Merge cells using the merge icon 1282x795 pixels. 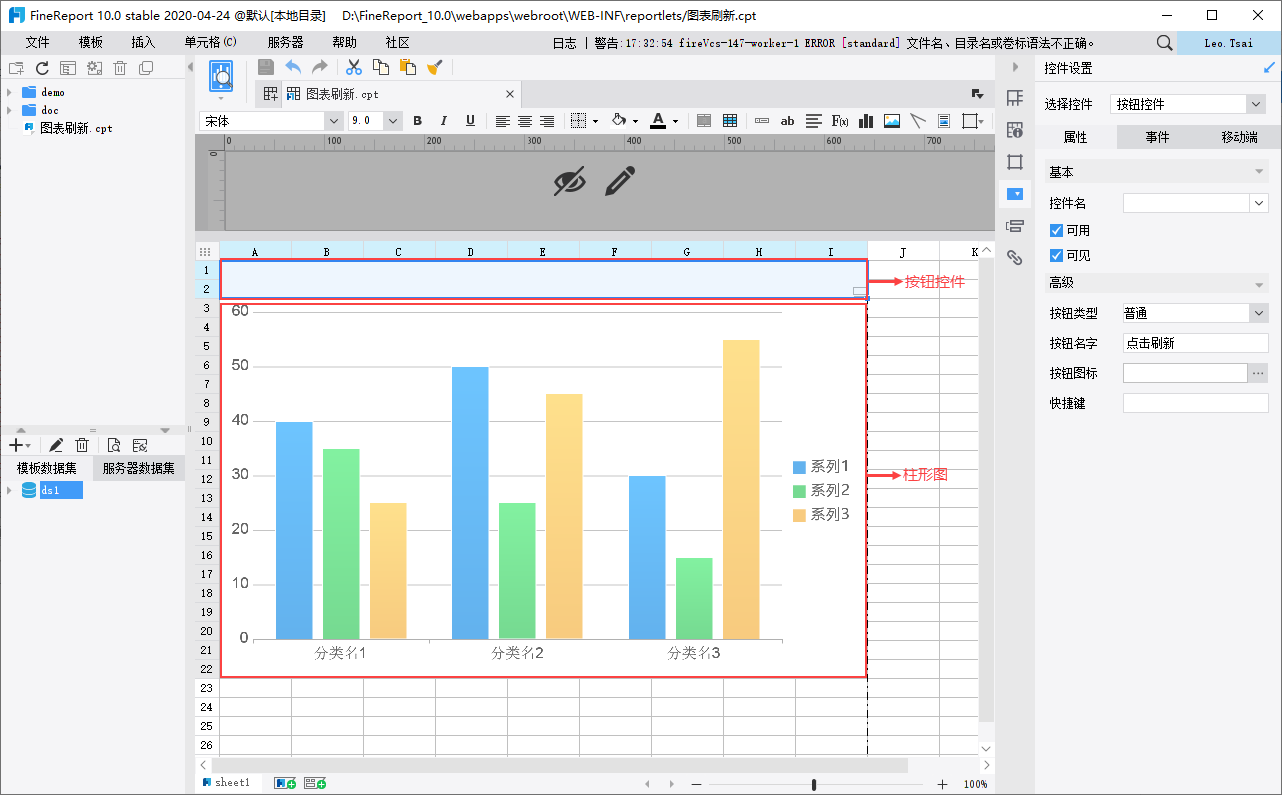tap(704, 121)
